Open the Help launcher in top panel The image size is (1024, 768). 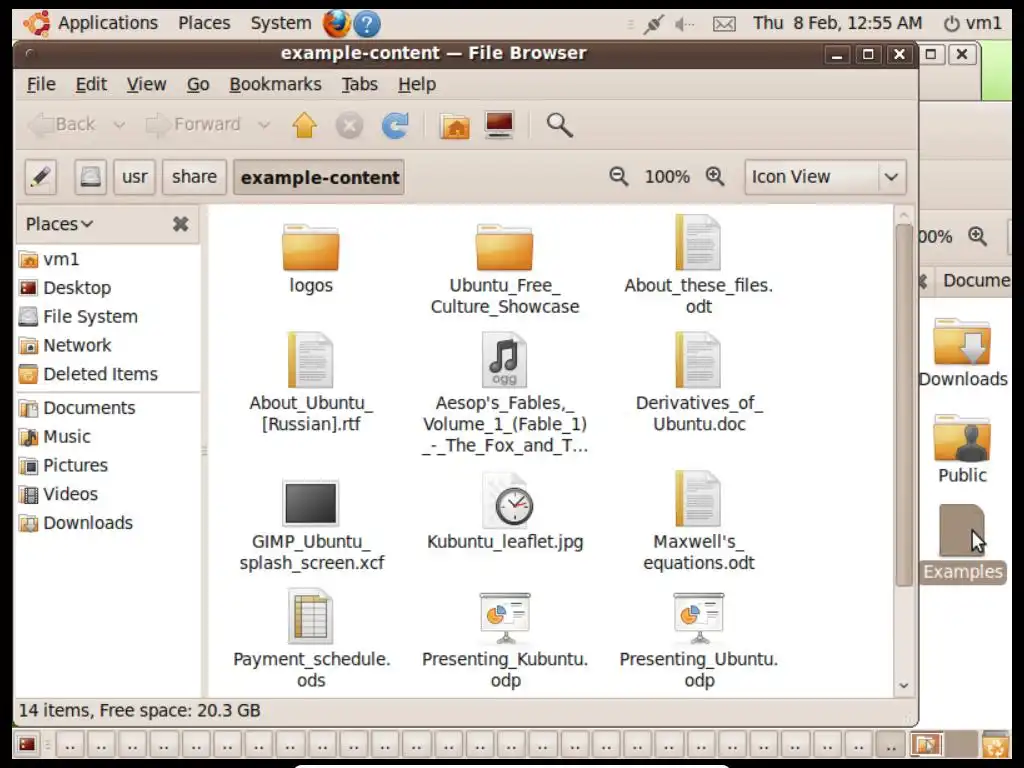tap(367, 24)
